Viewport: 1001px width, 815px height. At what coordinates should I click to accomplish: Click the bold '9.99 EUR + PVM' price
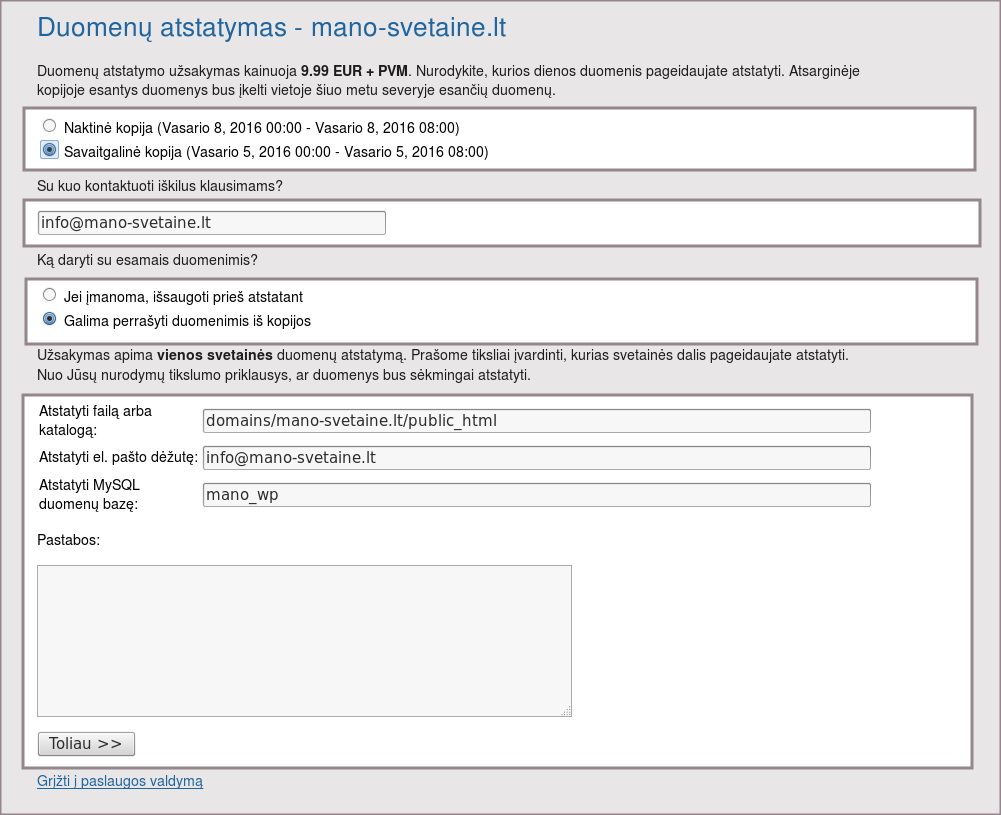coord(354,72)
